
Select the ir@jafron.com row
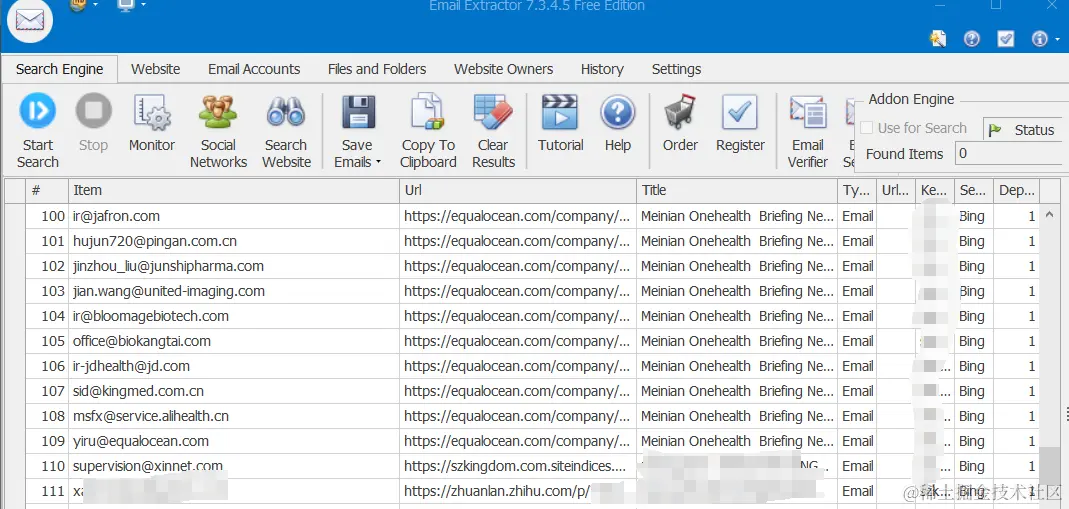pos(532,216)
